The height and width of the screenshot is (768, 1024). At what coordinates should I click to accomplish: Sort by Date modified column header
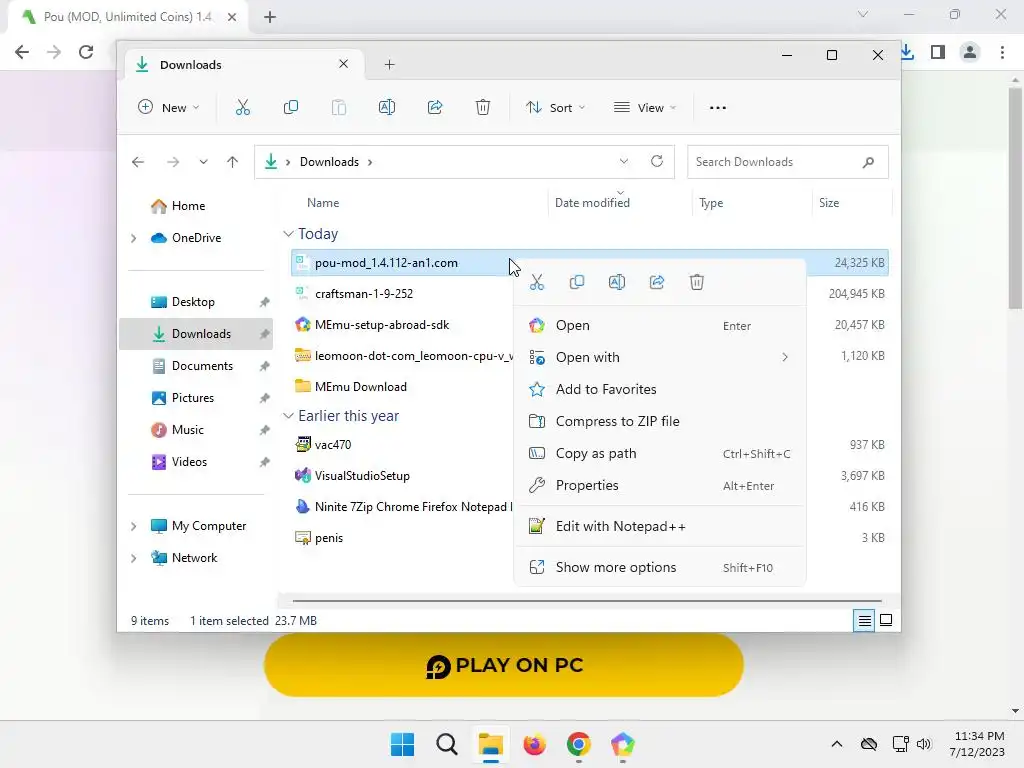[x=592, y=202]
